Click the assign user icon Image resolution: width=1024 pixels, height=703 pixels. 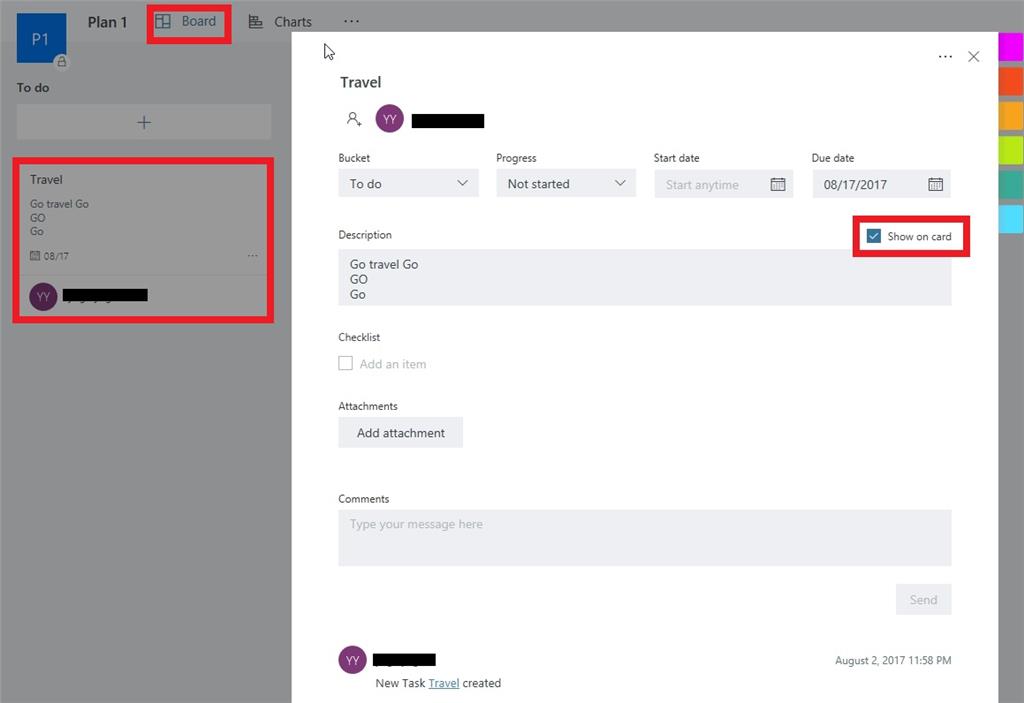click(354, 119)
